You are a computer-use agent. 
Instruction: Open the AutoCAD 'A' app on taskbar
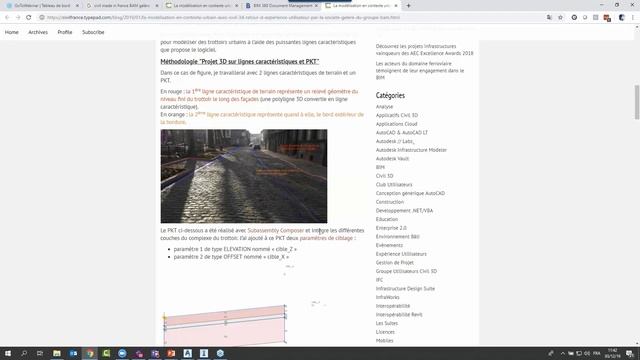click(x=188, y=353)
